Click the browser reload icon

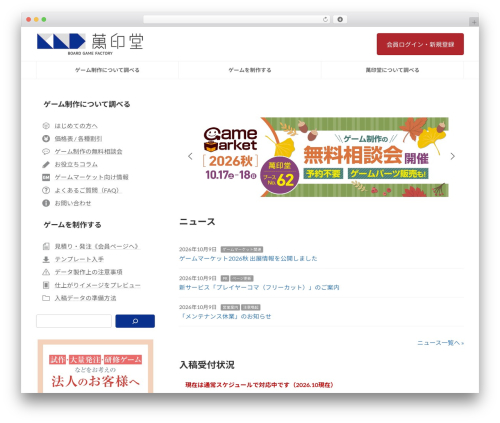[325, 19]
